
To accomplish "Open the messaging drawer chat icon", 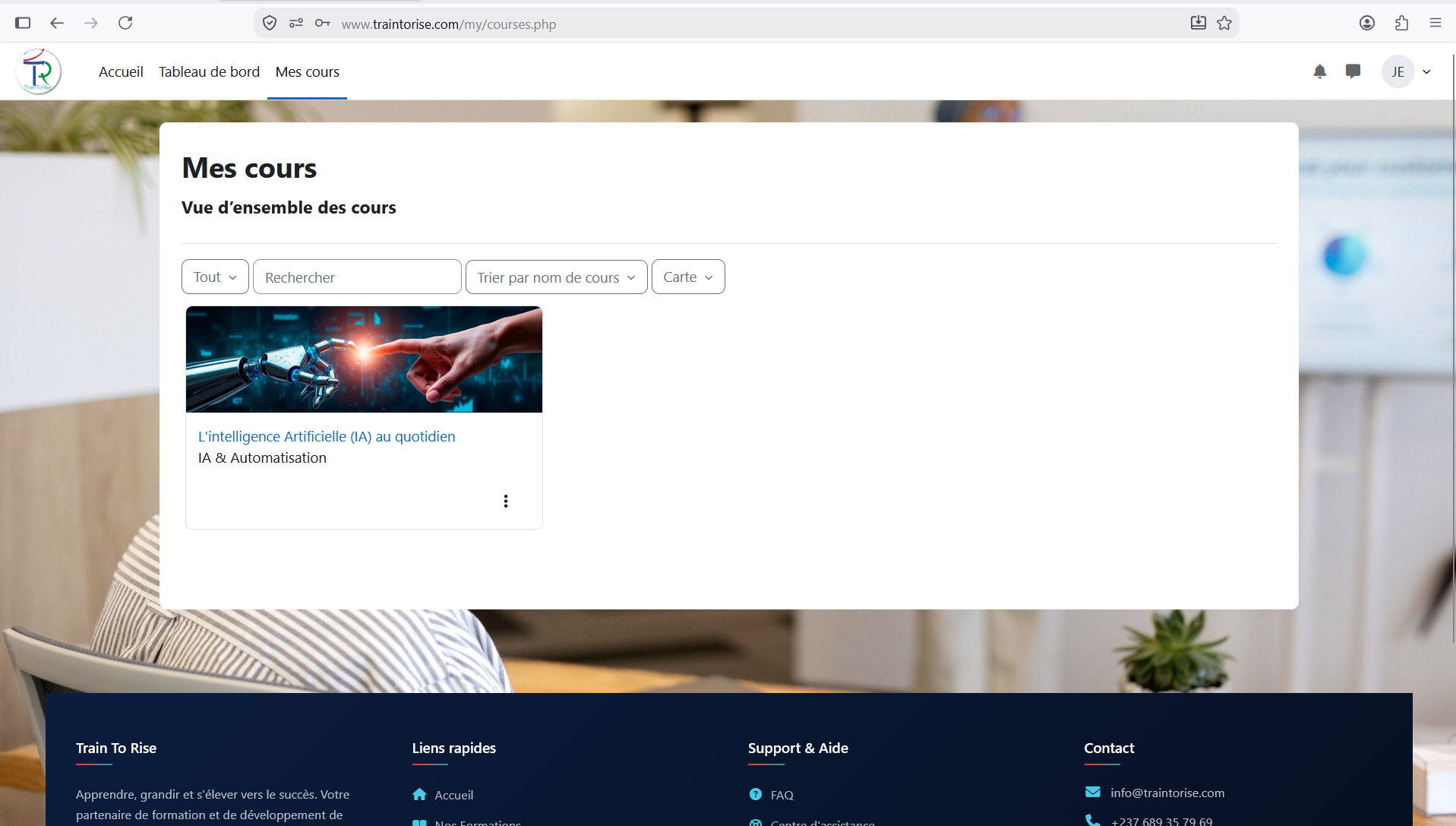I will point(1353,71).
